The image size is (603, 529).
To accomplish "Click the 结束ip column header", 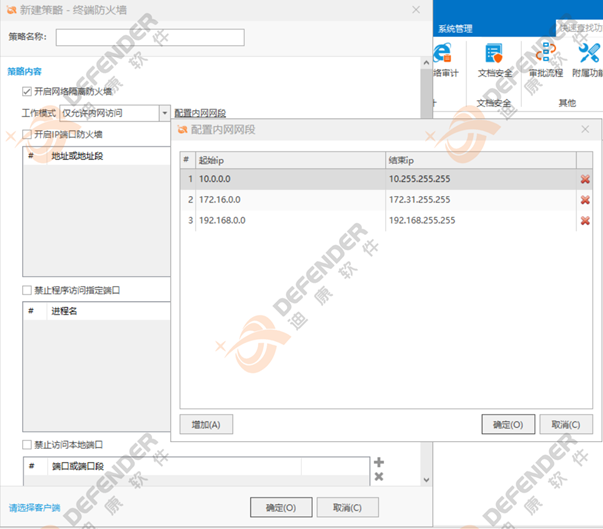I will [x=481, y=160].
